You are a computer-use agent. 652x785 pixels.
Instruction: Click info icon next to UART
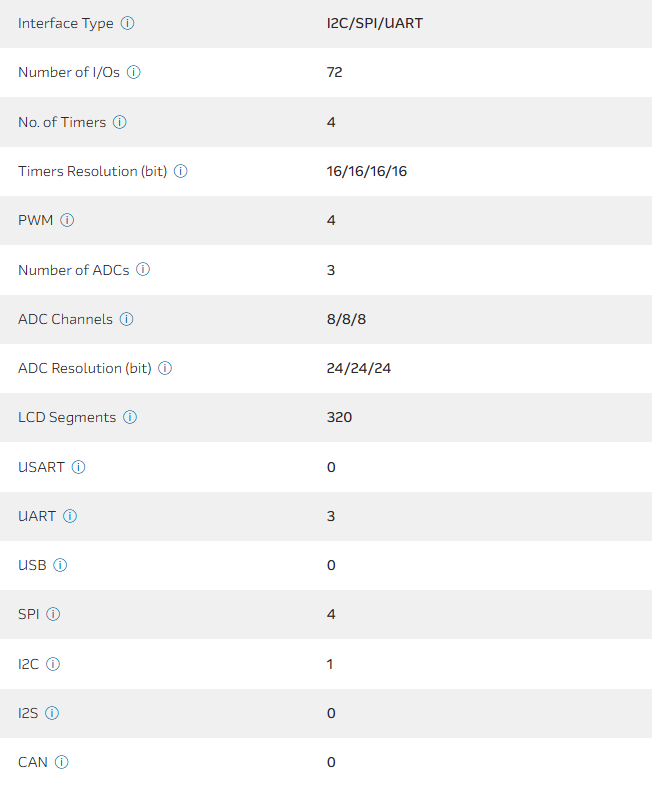(70, 516)
